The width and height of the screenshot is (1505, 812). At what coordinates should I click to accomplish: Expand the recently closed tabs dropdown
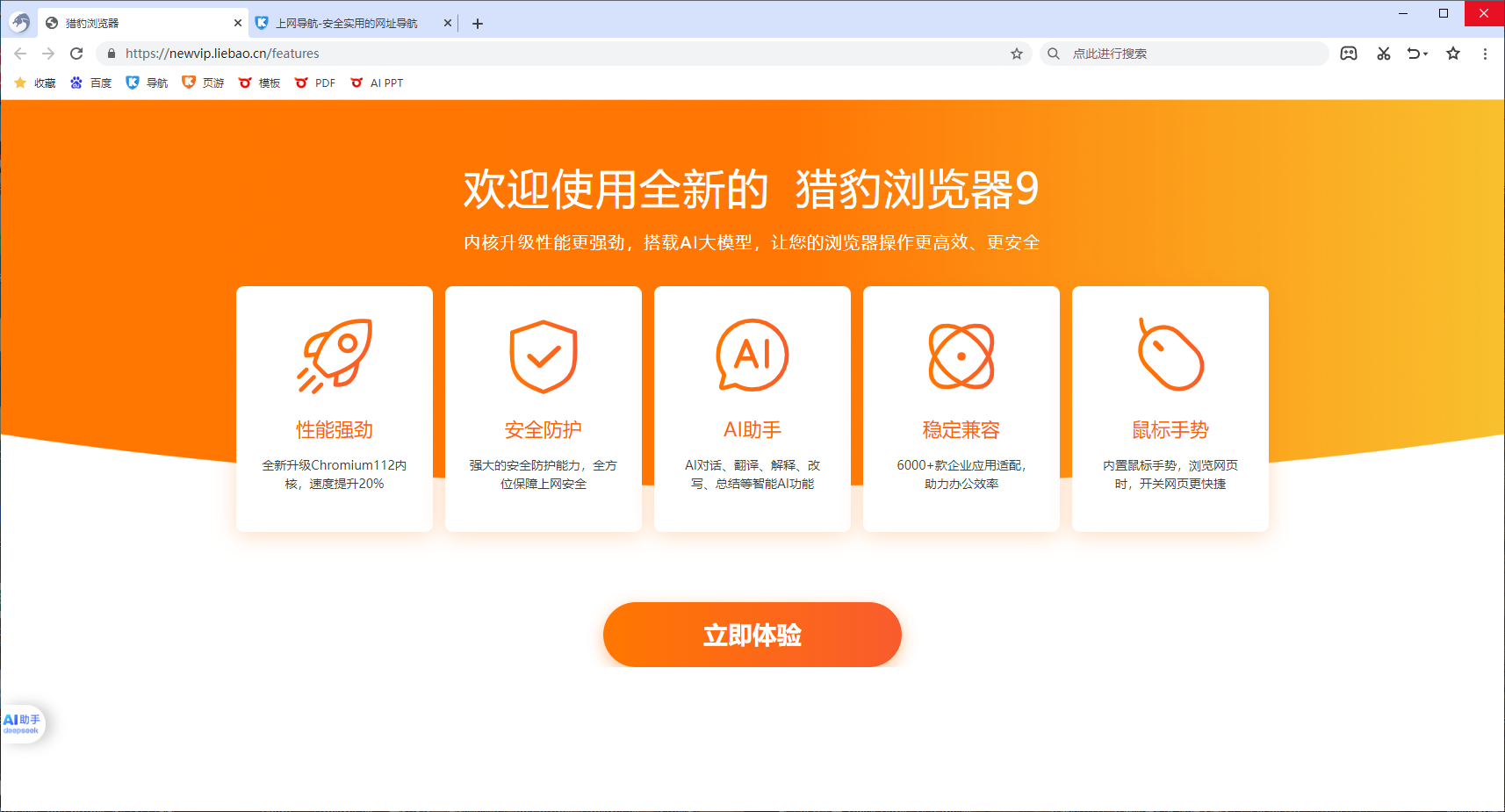click(1416, 54)
